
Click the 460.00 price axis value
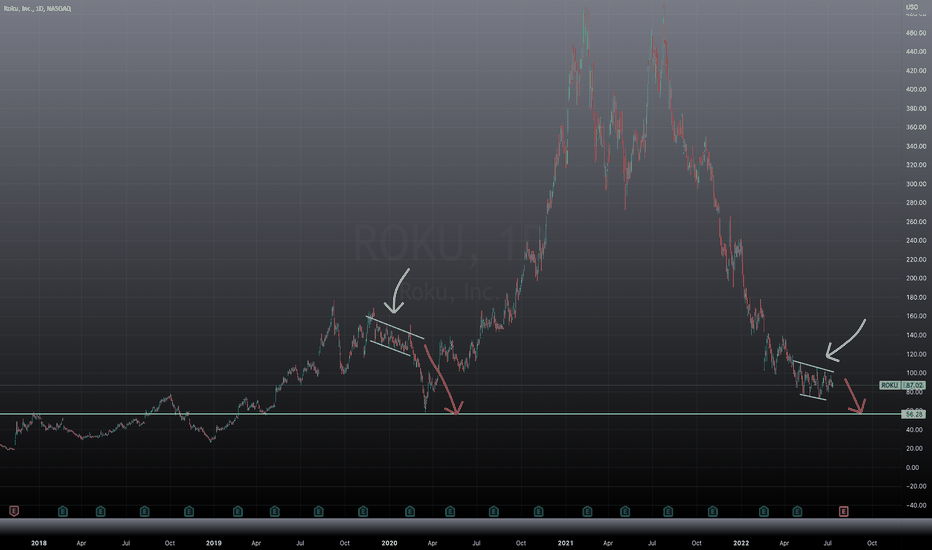[x=916, y=33]
